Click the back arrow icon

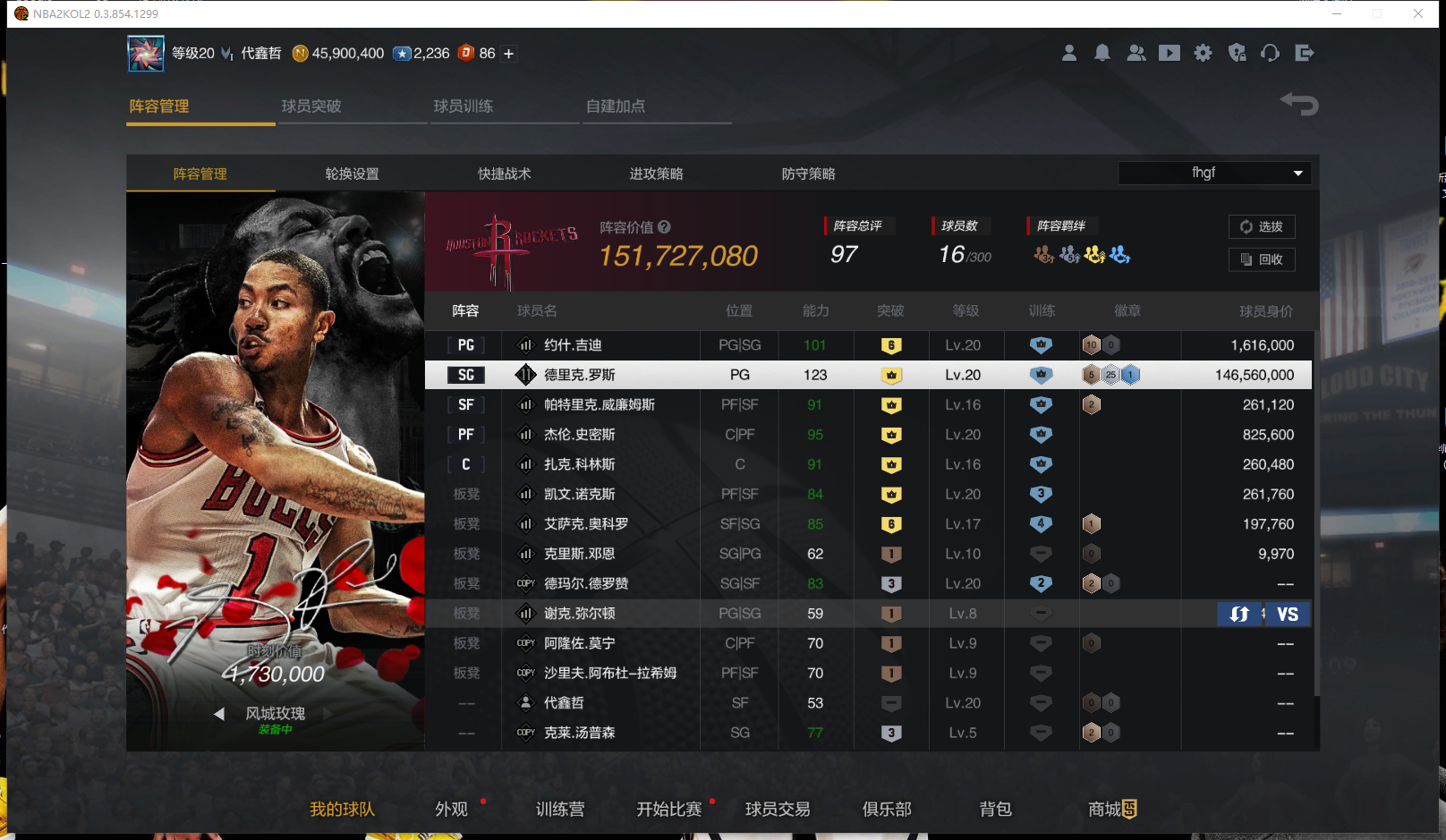click(1299, 105)
